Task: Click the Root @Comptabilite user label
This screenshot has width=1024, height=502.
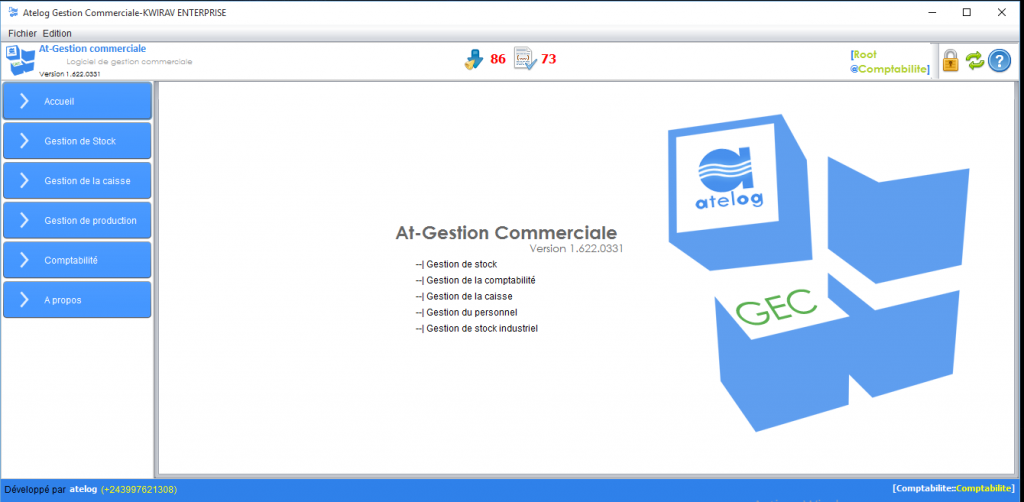Action: point(889,62)
